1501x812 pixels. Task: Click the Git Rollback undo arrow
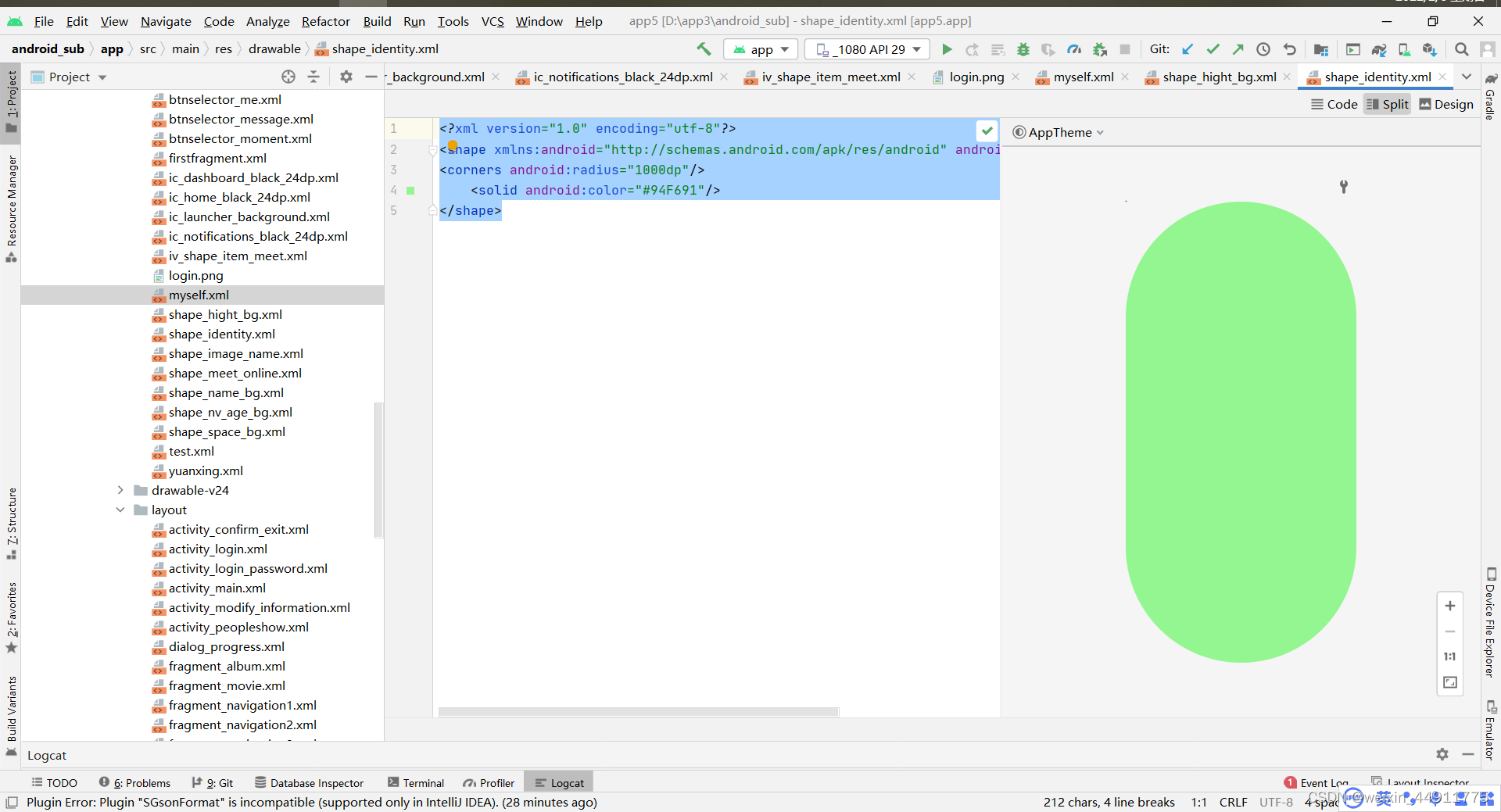(1290, 49)
